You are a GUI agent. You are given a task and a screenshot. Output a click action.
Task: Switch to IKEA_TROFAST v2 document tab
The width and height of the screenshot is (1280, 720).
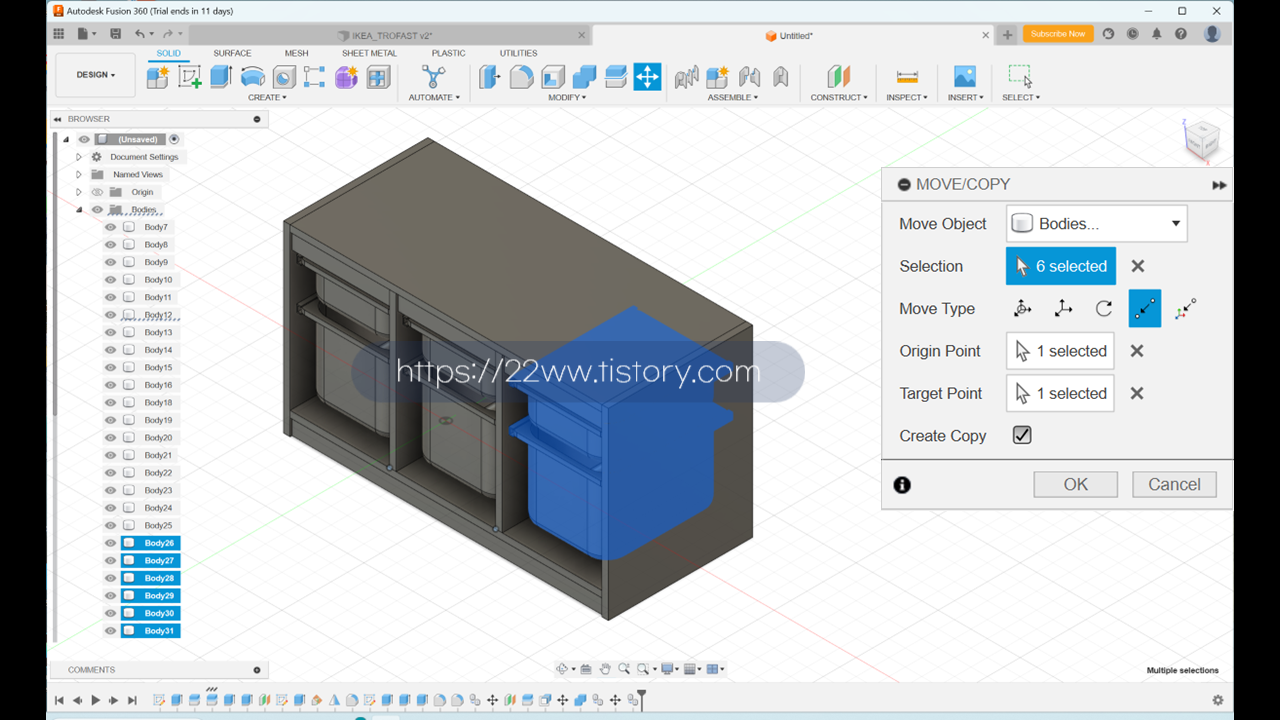[391, 35]
